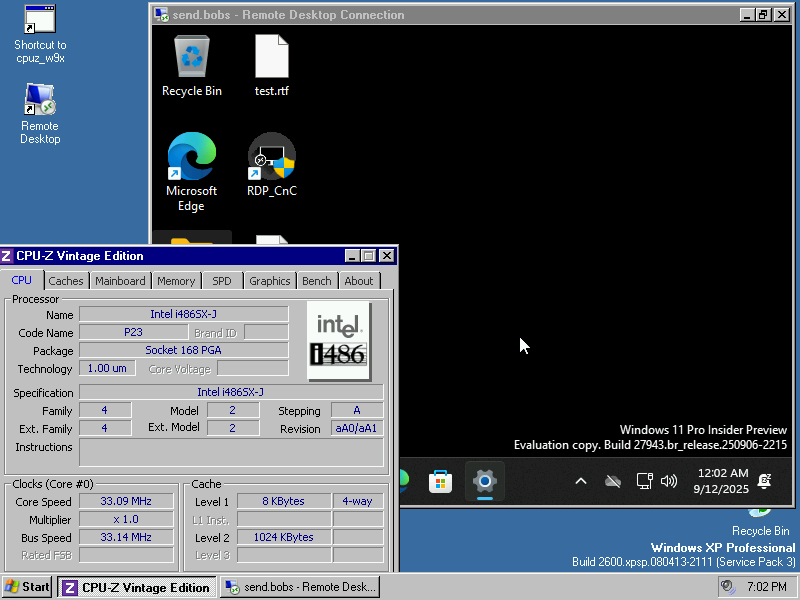Click the Code Name value P23
This screenshot has height=600, width=800.
[134, 332]
